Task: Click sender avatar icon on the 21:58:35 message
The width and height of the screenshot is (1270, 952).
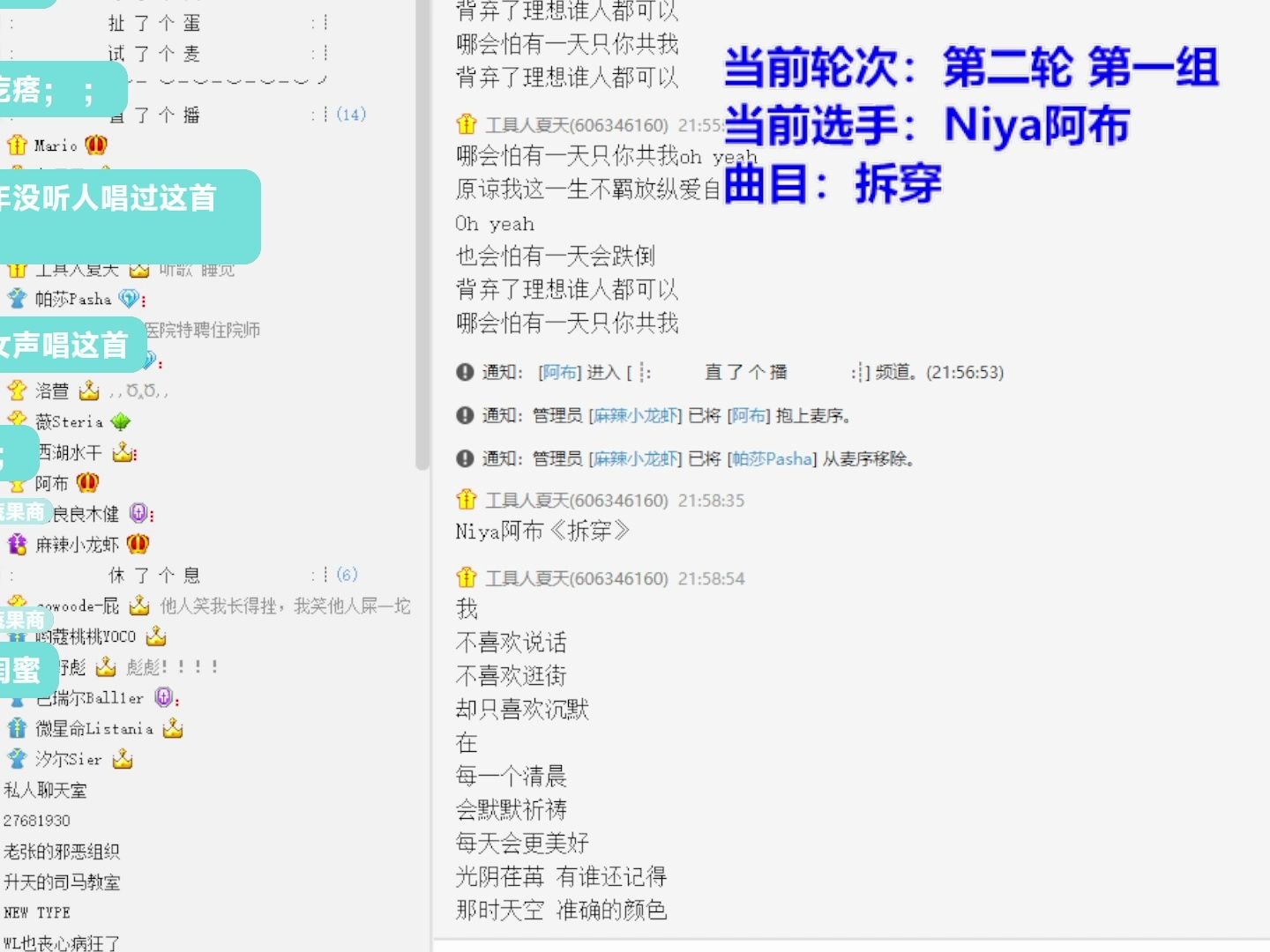Action: click(467, 500)
